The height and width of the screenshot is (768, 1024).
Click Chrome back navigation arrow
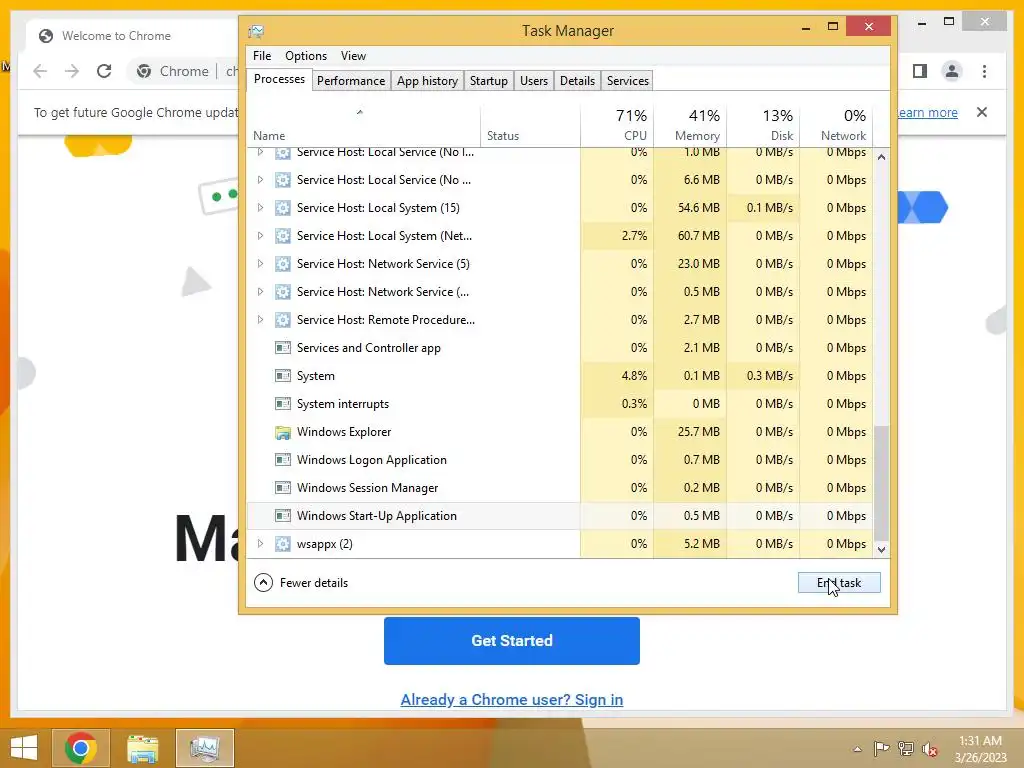[40, 71]
